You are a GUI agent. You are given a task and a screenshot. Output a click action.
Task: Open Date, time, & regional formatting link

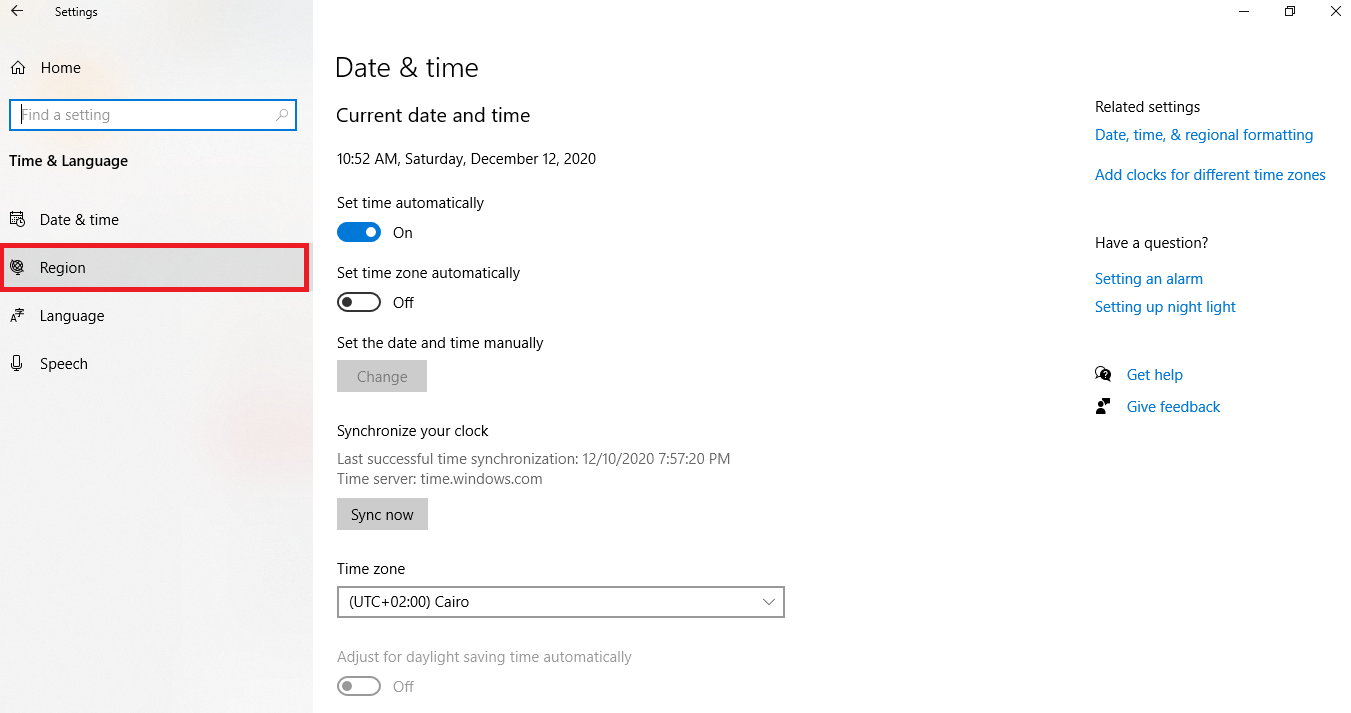[x=1204, y=135]
